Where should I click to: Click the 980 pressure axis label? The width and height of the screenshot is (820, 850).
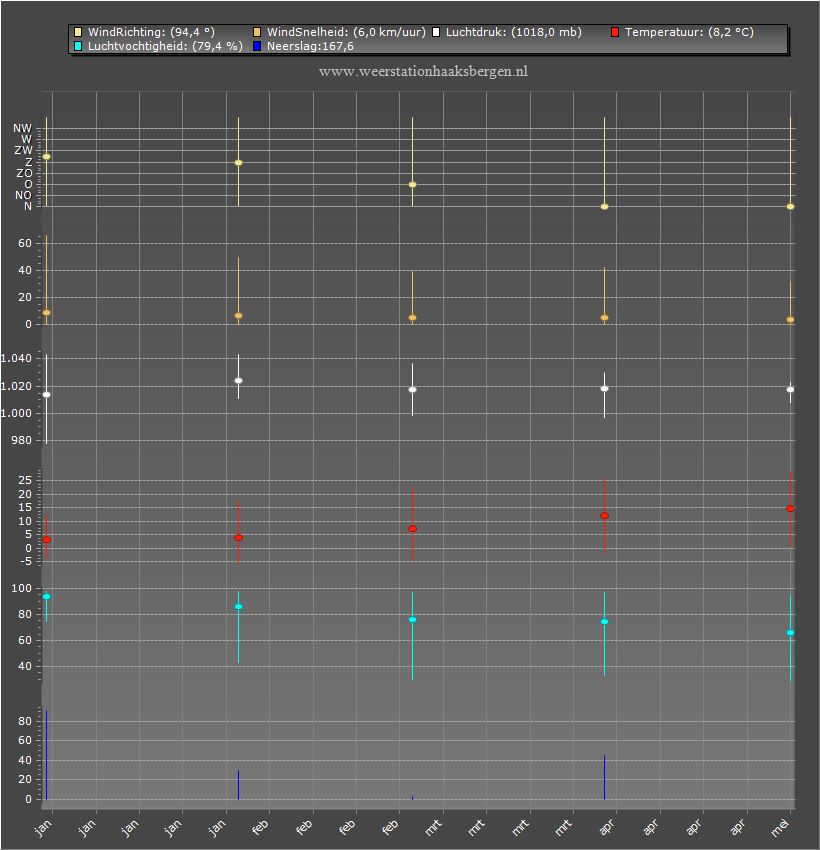pyautogui.click(x=22, y=440)
